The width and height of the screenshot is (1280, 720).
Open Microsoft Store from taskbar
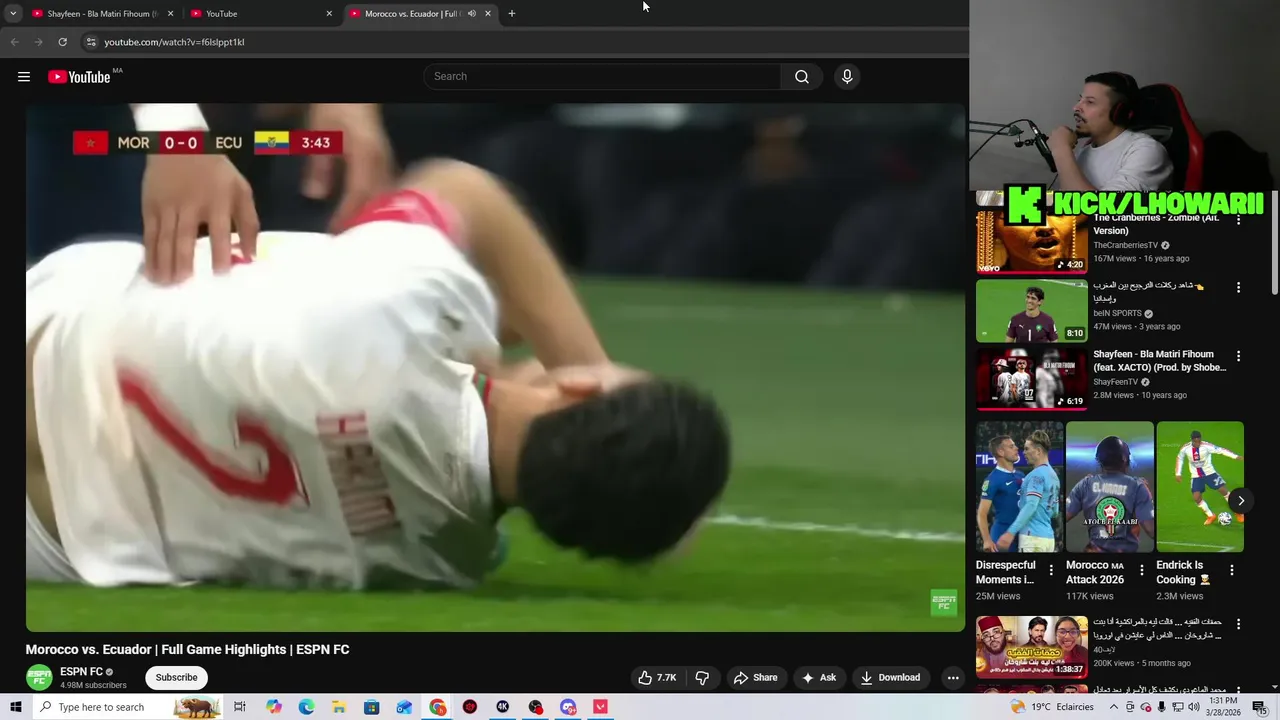pos(372,707)
